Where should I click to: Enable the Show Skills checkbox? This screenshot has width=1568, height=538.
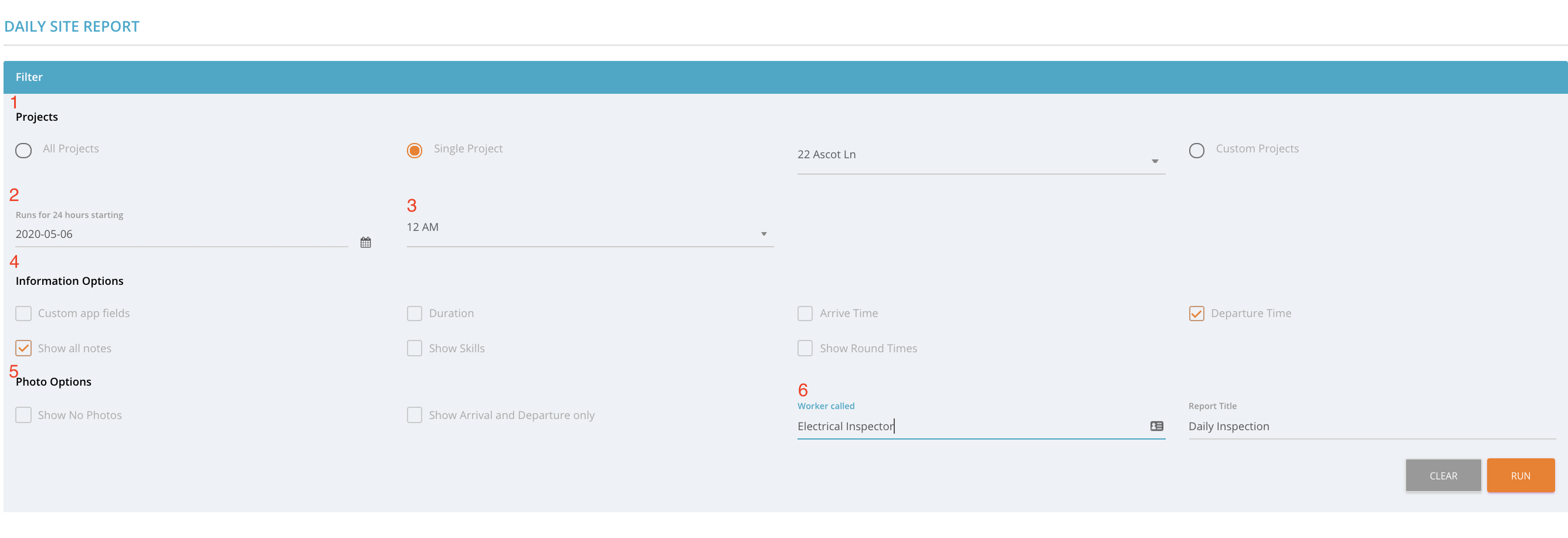[x=415, y=348]
